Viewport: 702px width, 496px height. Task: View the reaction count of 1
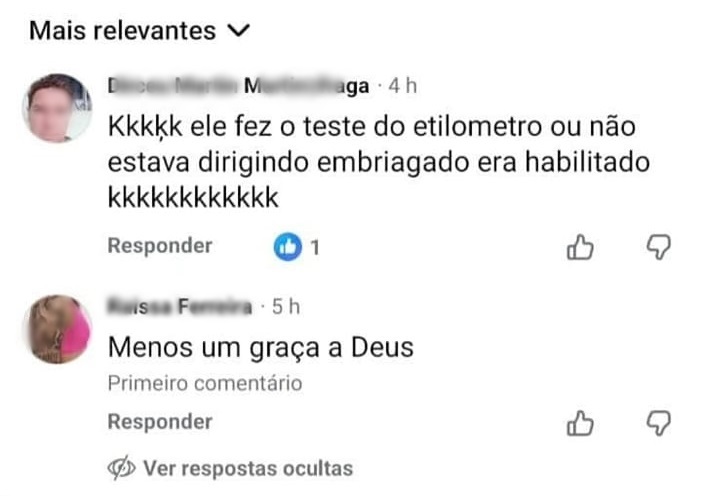coord(315,246)
